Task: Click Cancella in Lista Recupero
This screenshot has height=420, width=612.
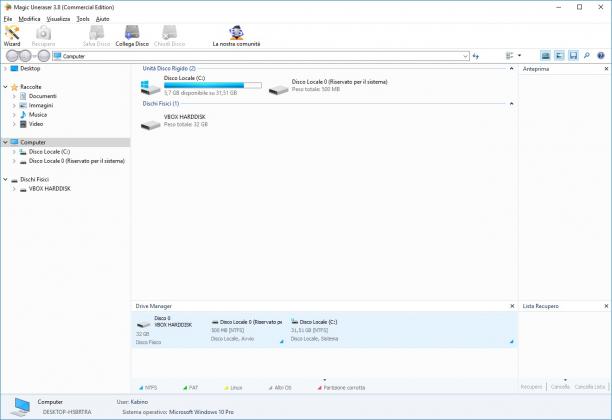Action: tap(560, 387)
